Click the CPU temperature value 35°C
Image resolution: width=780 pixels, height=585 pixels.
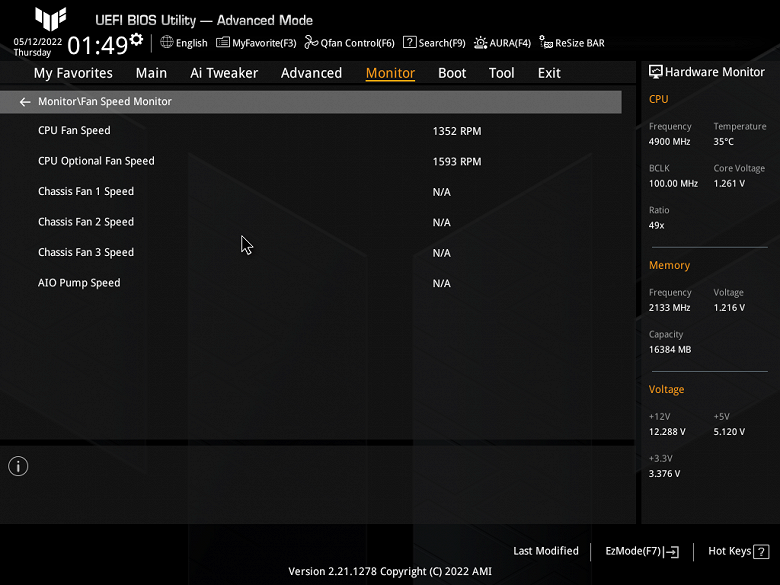coord(723,141)
